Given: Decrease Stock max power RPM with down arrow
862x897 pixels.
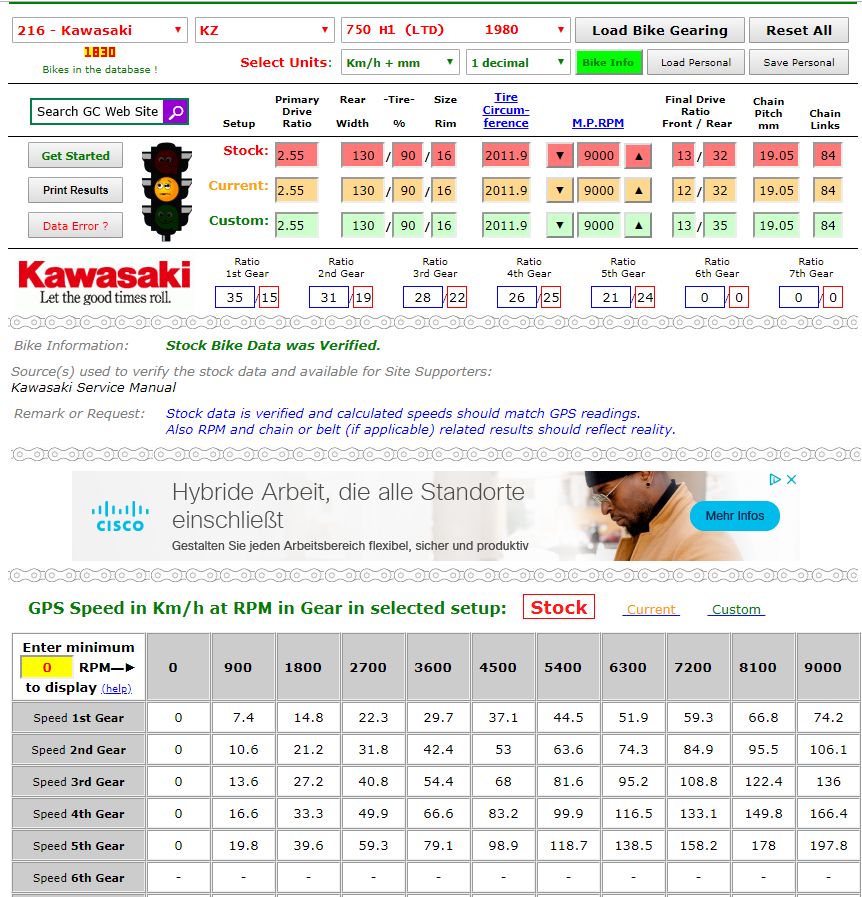Looking at the screenshot, I should [x=560, y=156].
